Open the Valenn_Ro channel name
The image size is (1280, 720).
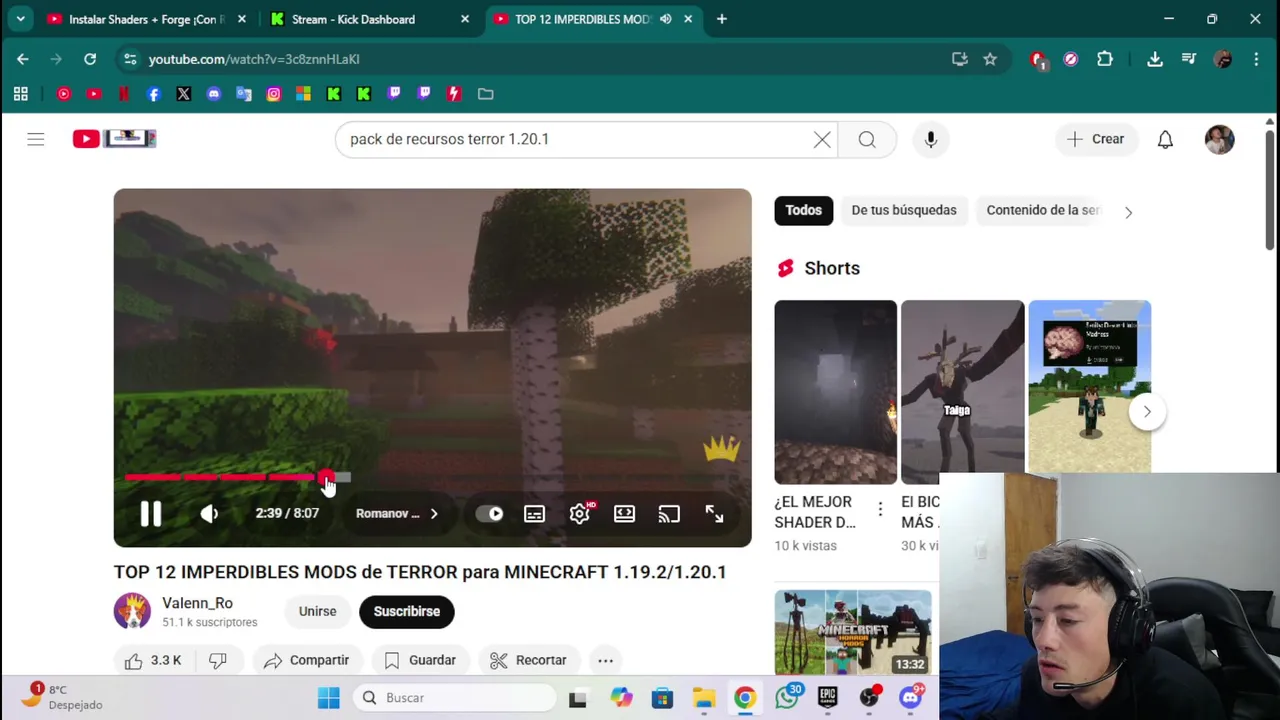click(x=198, y=603)
